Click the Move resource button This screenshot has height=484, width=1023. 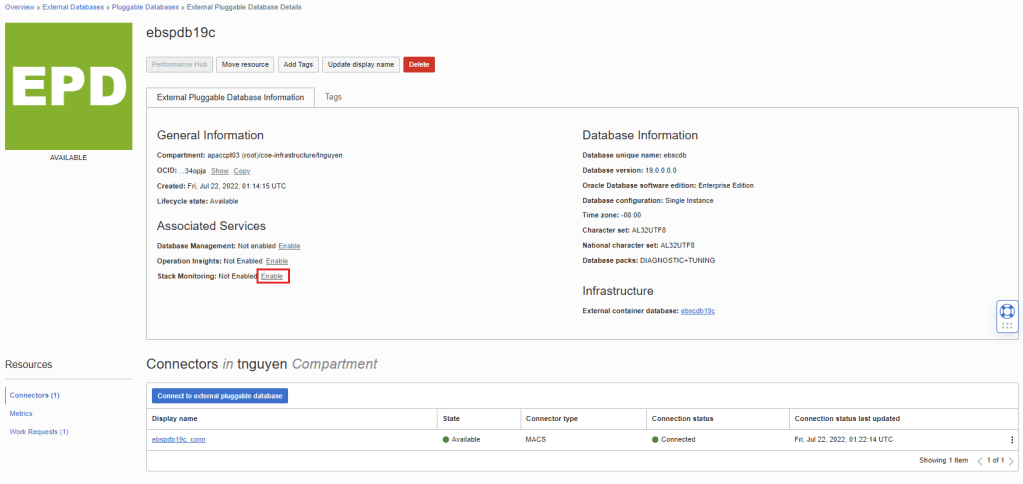pyautogui.click(x=244, y=64)
